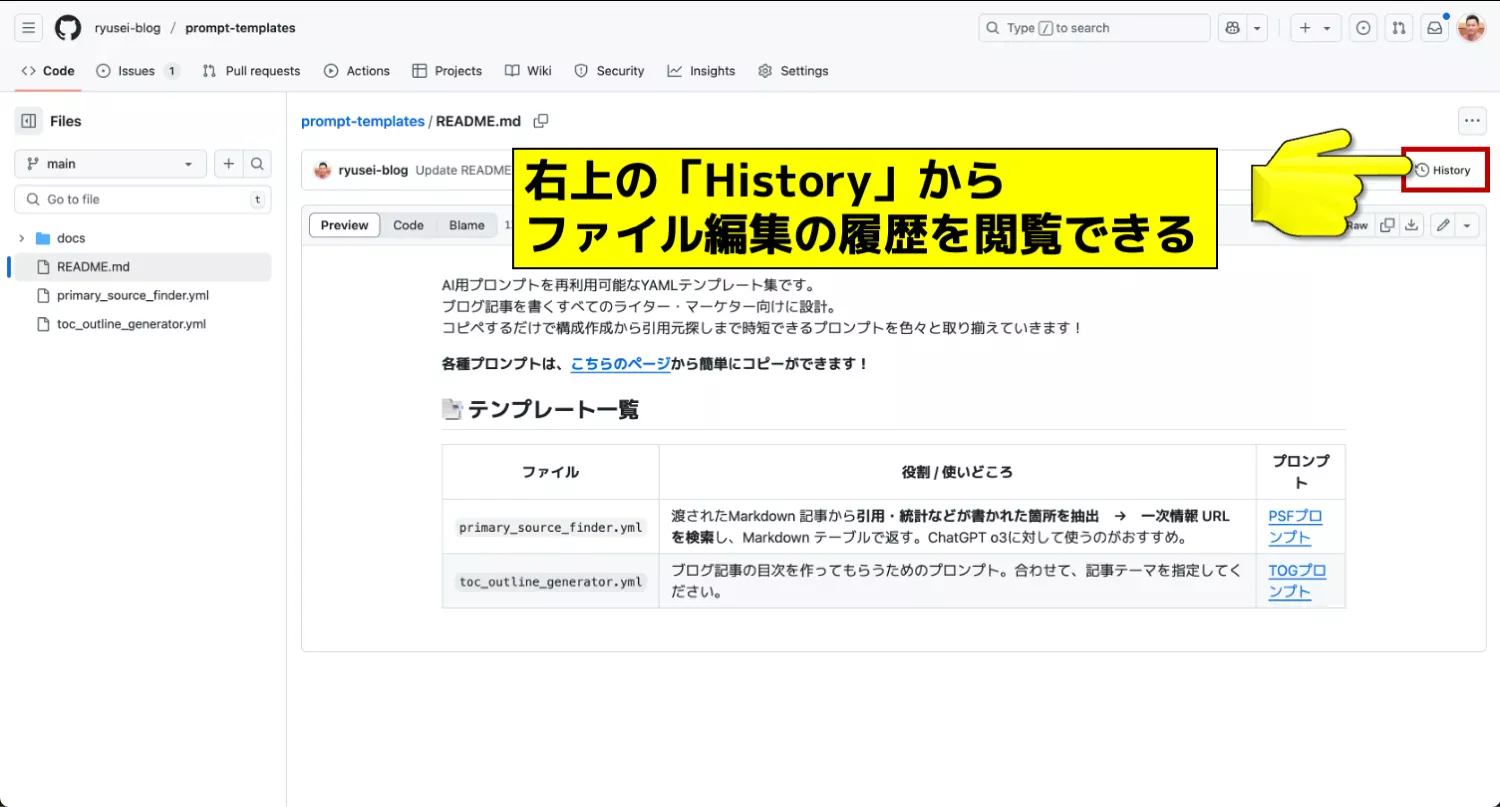Copy the file path next to README.md
Screen dimensions: 1500x807
click(541, 121)
